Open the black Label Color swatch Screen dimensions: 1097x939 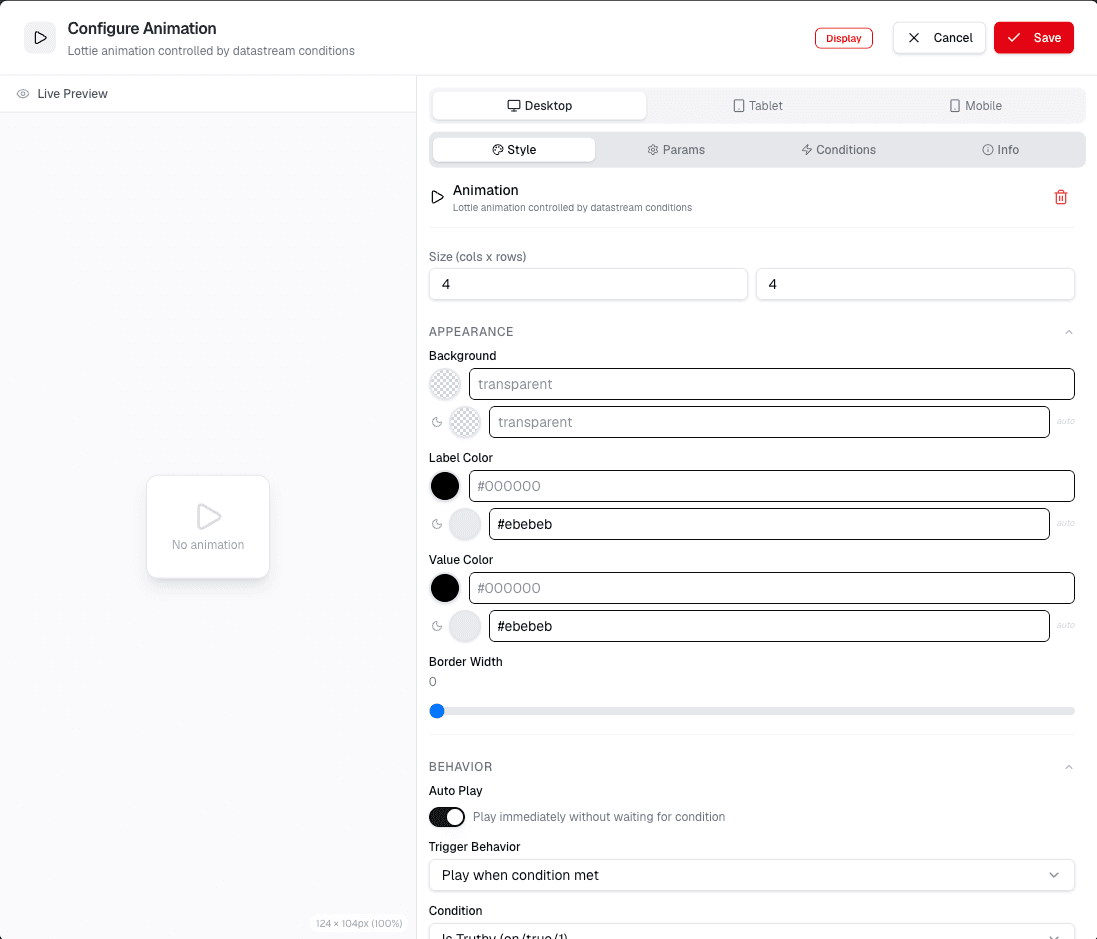coord(445,486)
